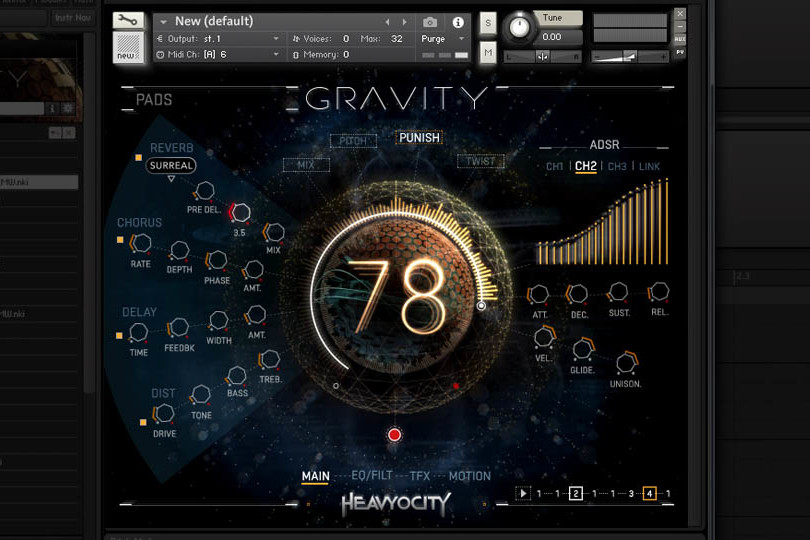Screen dimensions: 810x540
Task: Click the GLIDE. knob
Action: point(583,349)
